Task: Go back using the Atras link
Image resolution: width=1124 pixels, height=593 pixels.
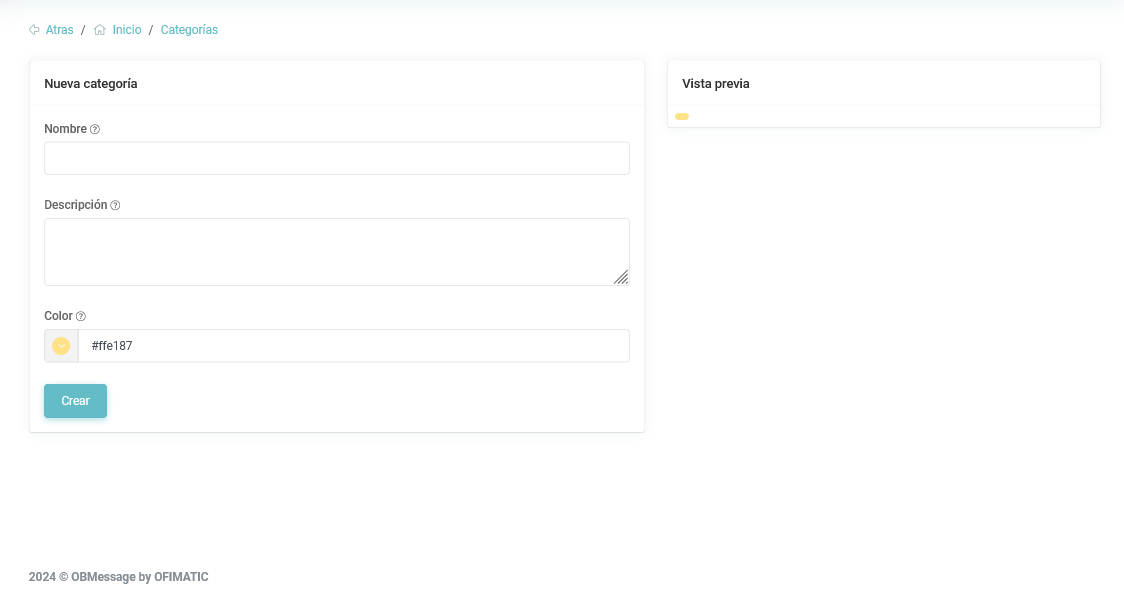Action: click(59, 30)
